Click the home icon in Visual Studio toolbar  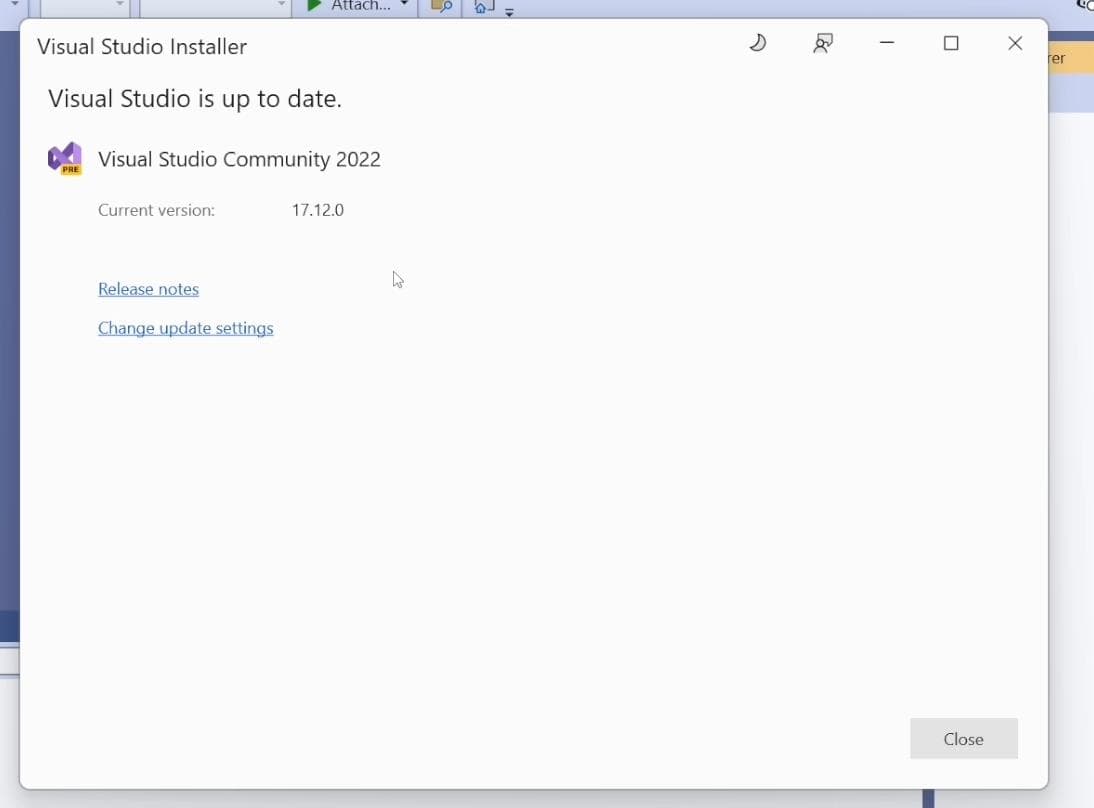point(484,6)
